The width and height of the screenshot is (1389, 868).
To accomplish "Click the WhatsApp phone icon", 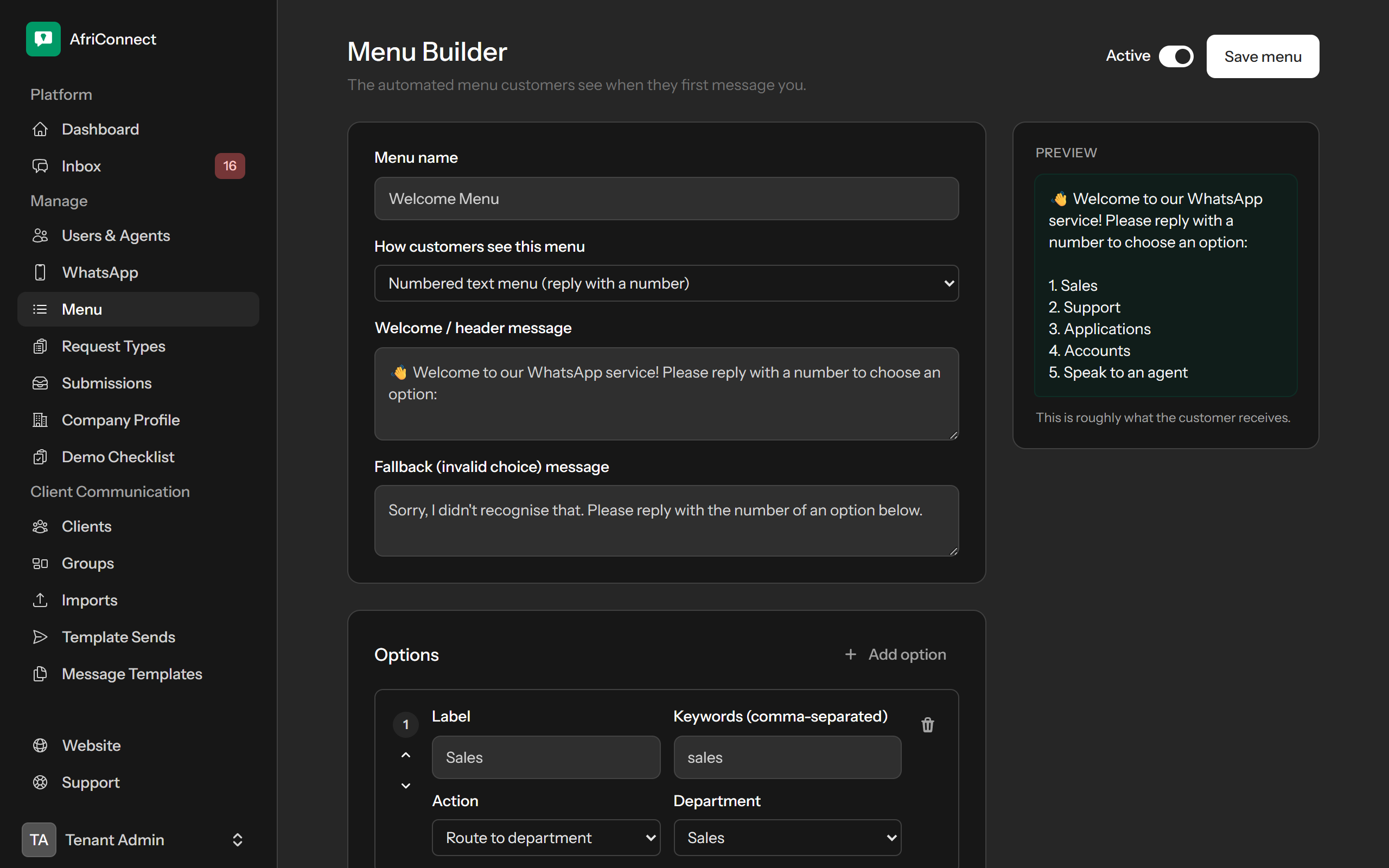I will tap(40, 272).
